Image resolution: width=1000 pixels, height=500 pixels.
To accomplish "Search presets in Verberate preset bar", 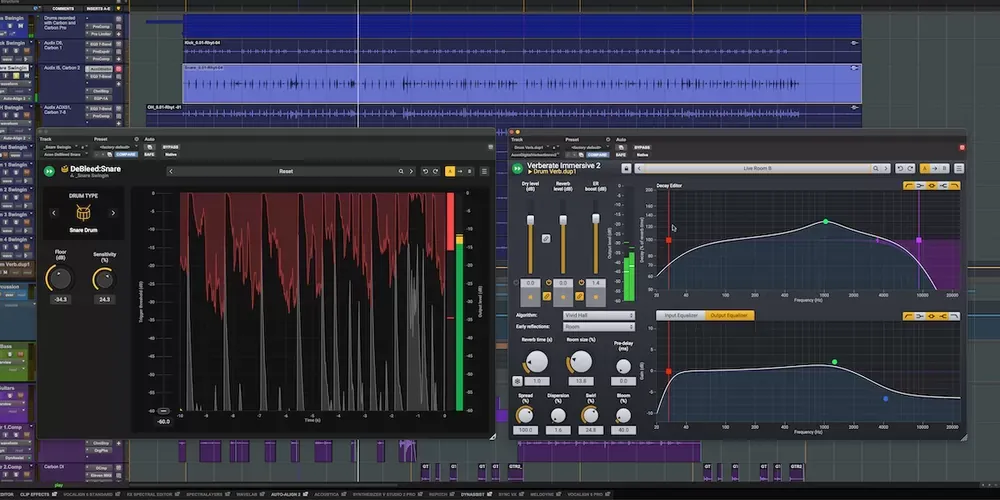I will click(x=876, y=168).
